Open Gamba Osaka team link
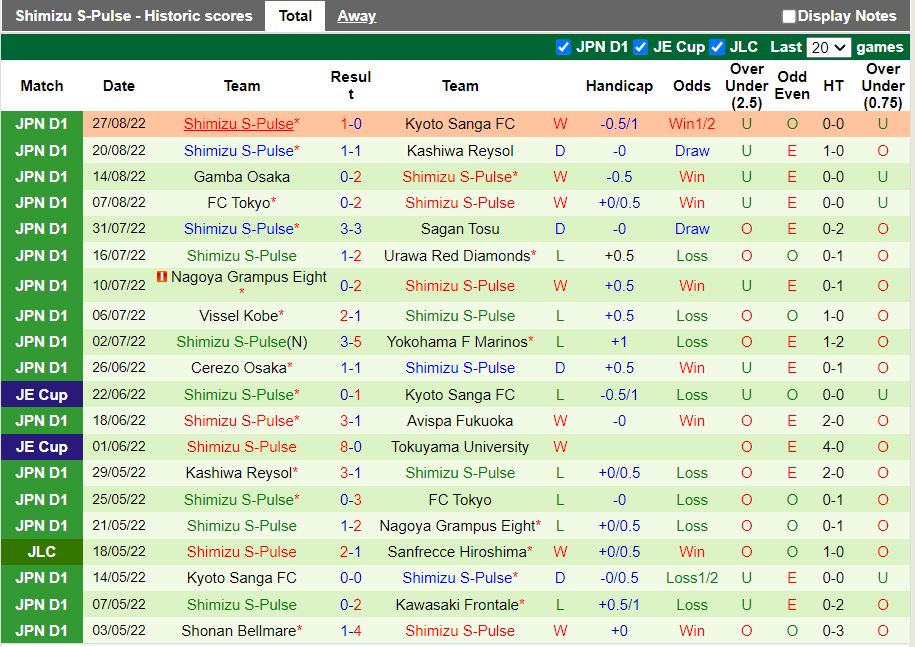The image size is (915, 647). coord(242,177)
